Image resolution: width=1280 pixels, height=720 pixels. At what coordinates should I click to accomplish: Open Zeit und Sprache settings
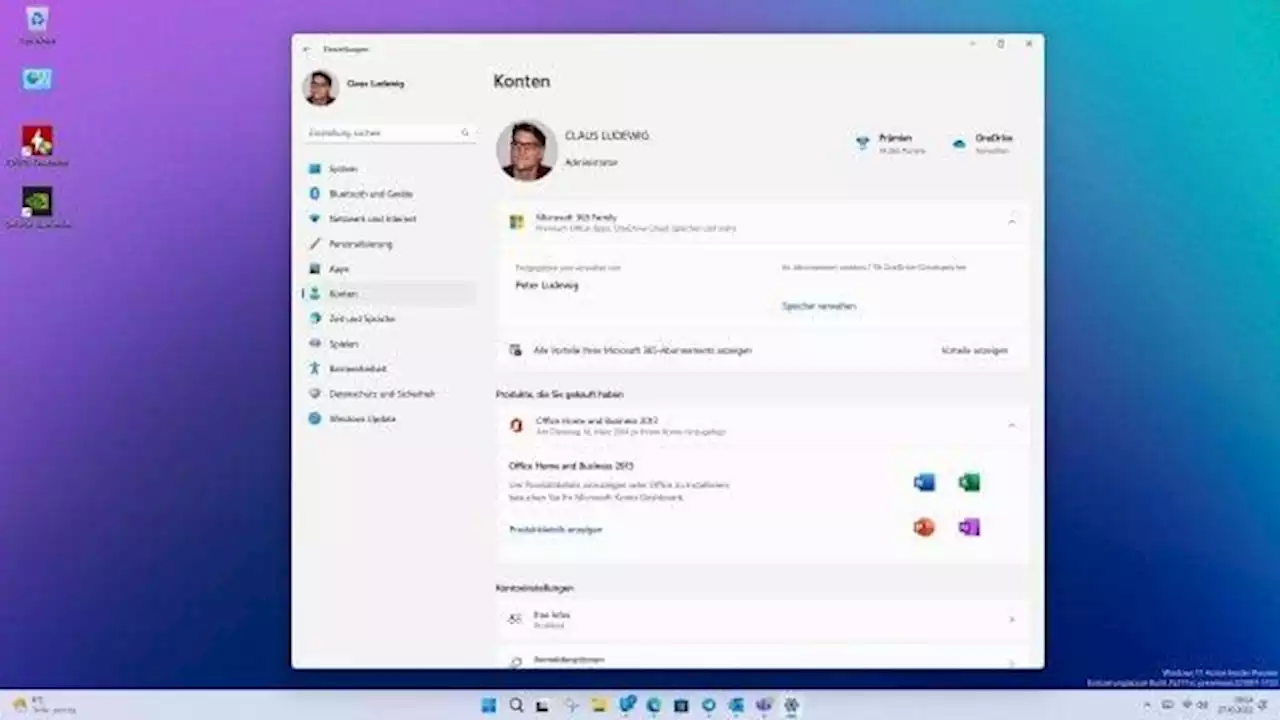click(x=388, y=319)
